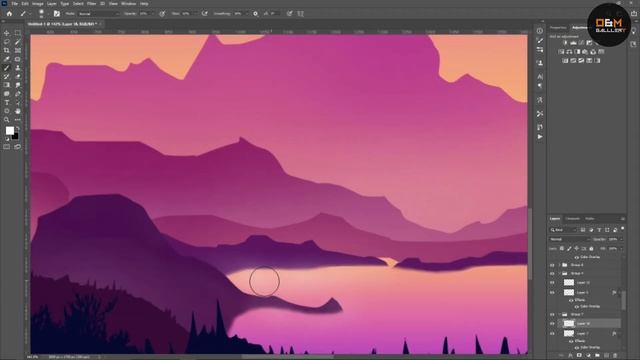Open the Filter menu

(91, 3)
